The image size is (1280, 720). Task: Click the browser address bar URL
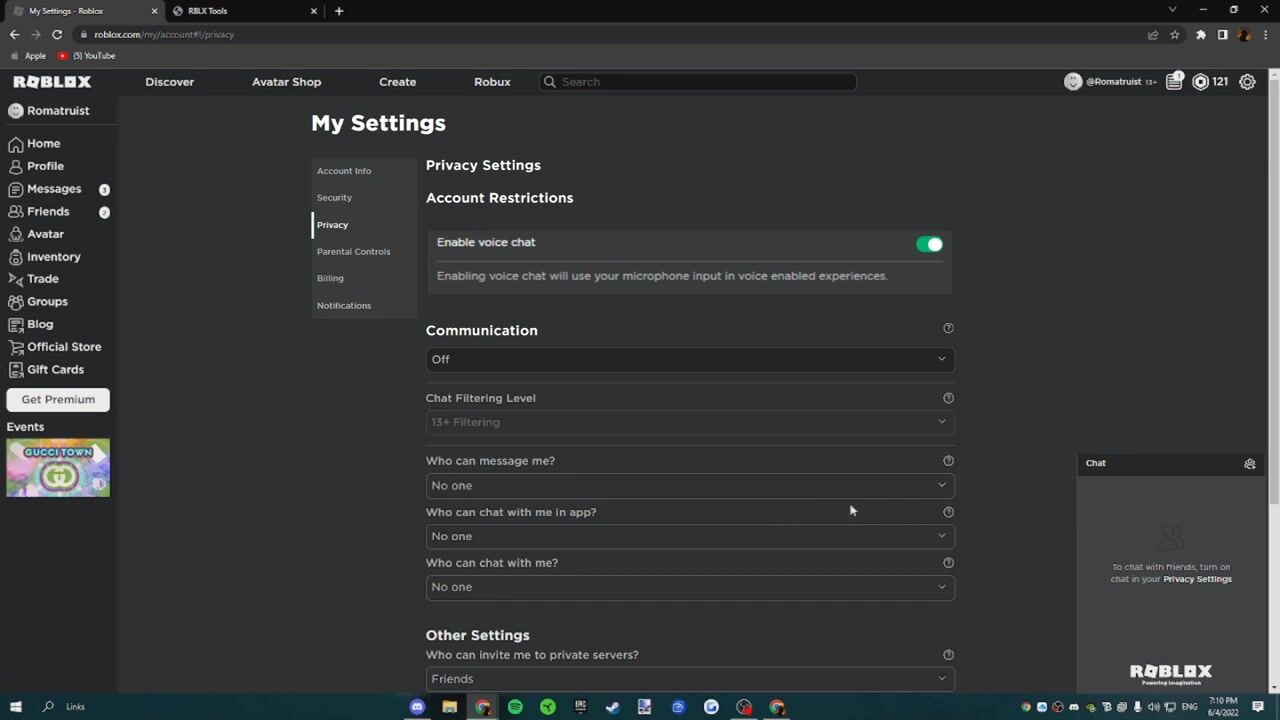coord(164,34)
